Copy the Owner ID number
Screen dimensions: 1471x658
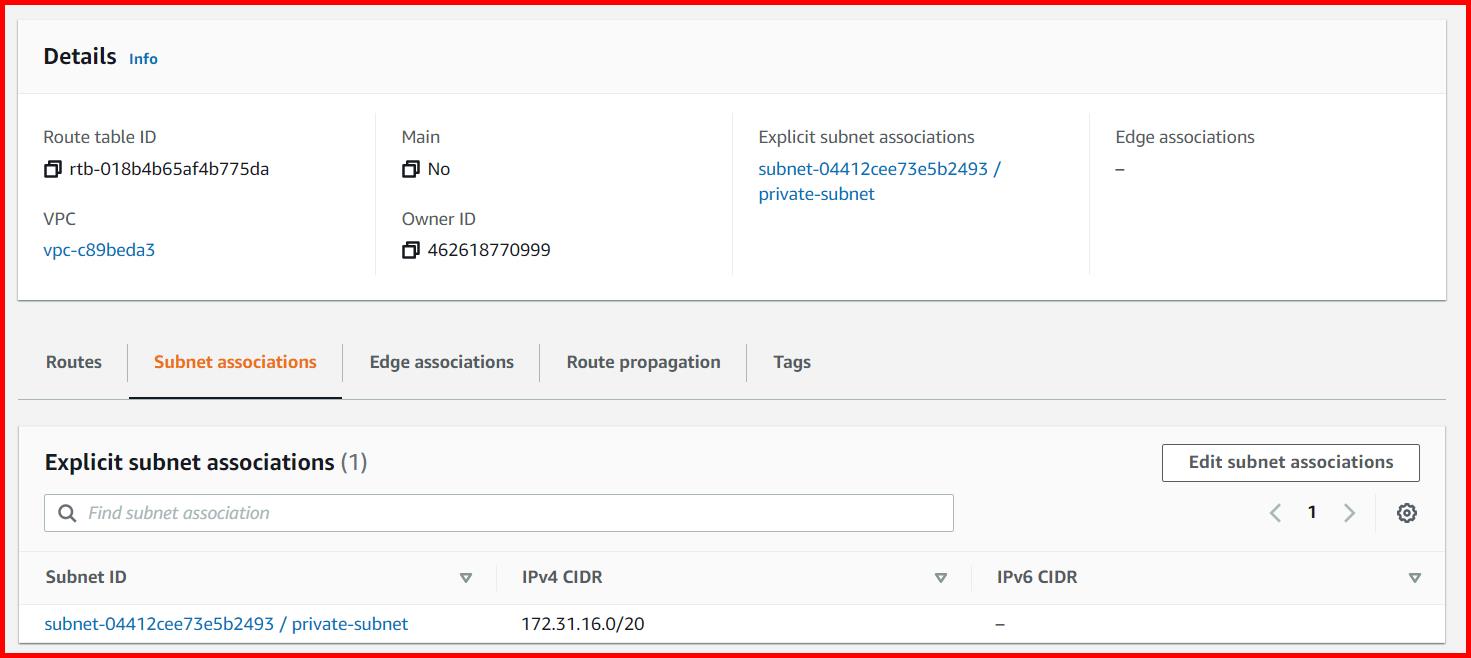click(x=410, y=251)
